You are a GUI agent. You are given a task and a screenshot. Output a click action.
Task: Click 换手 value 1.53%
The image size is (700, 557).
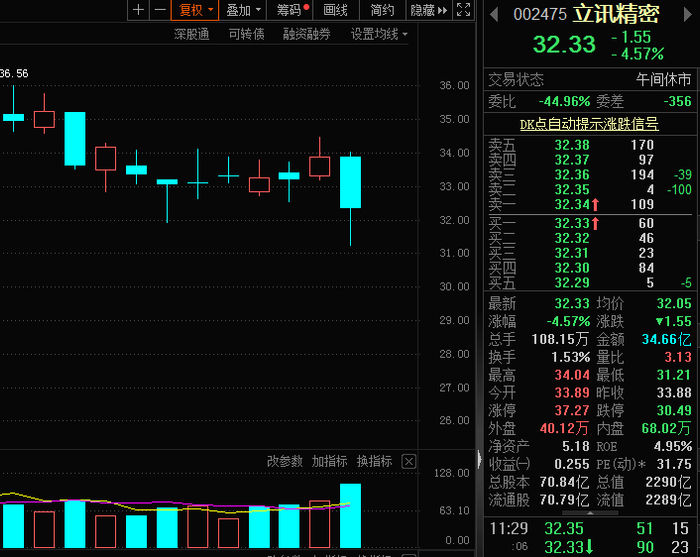(570, 357)
